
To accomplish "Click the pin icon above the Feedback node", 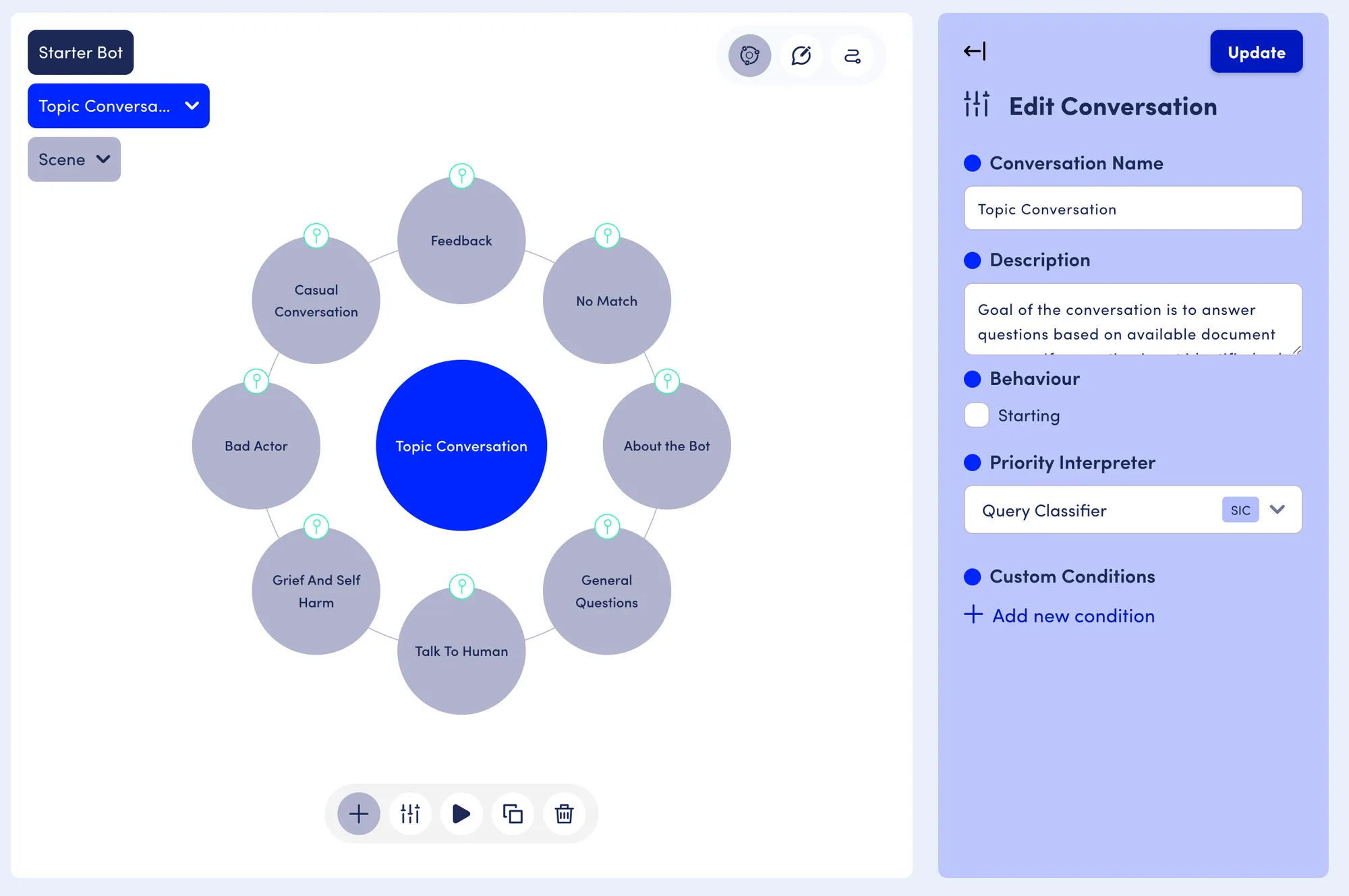I will (462, 176).
